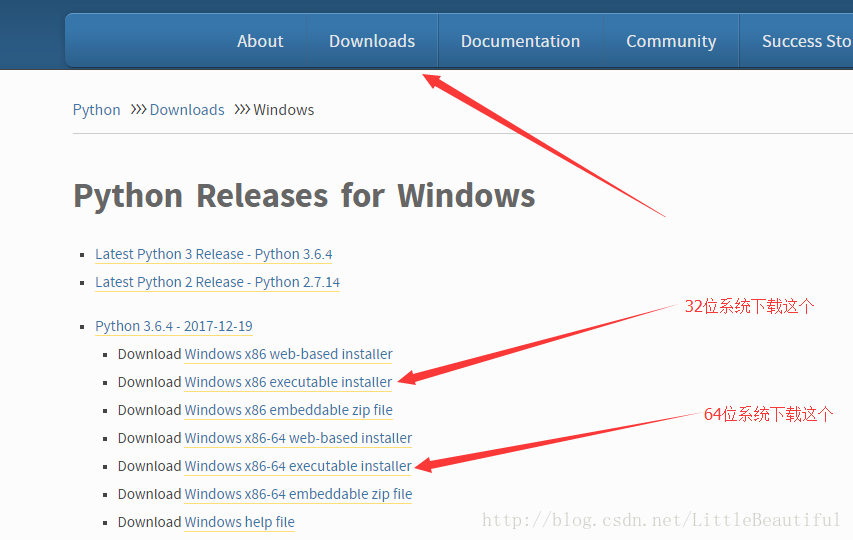Download Windows x86 executable installer
Viewport: 853px width, 540px height.
(288, 382)
